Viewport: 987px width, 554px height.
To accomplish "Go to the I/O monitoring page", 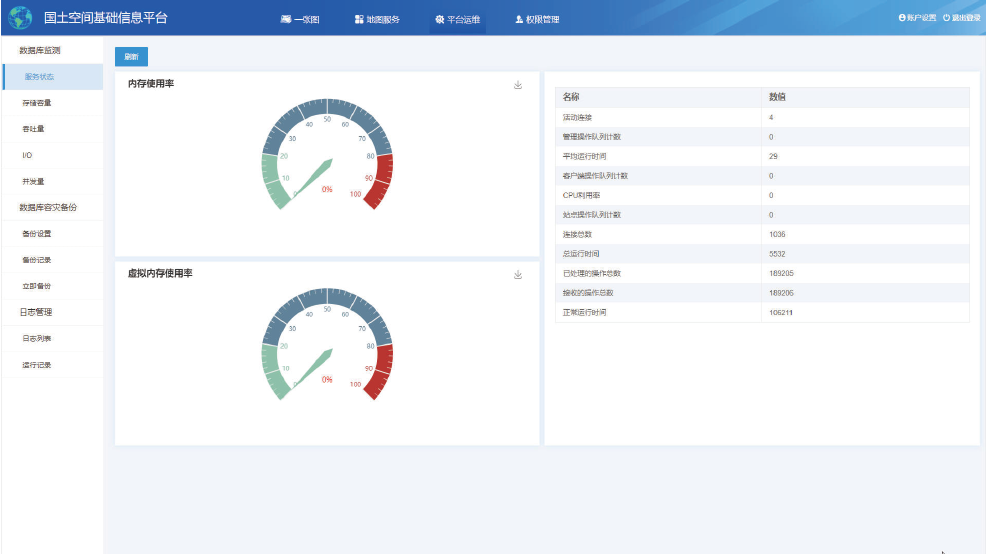I will (x=27, y=155).
